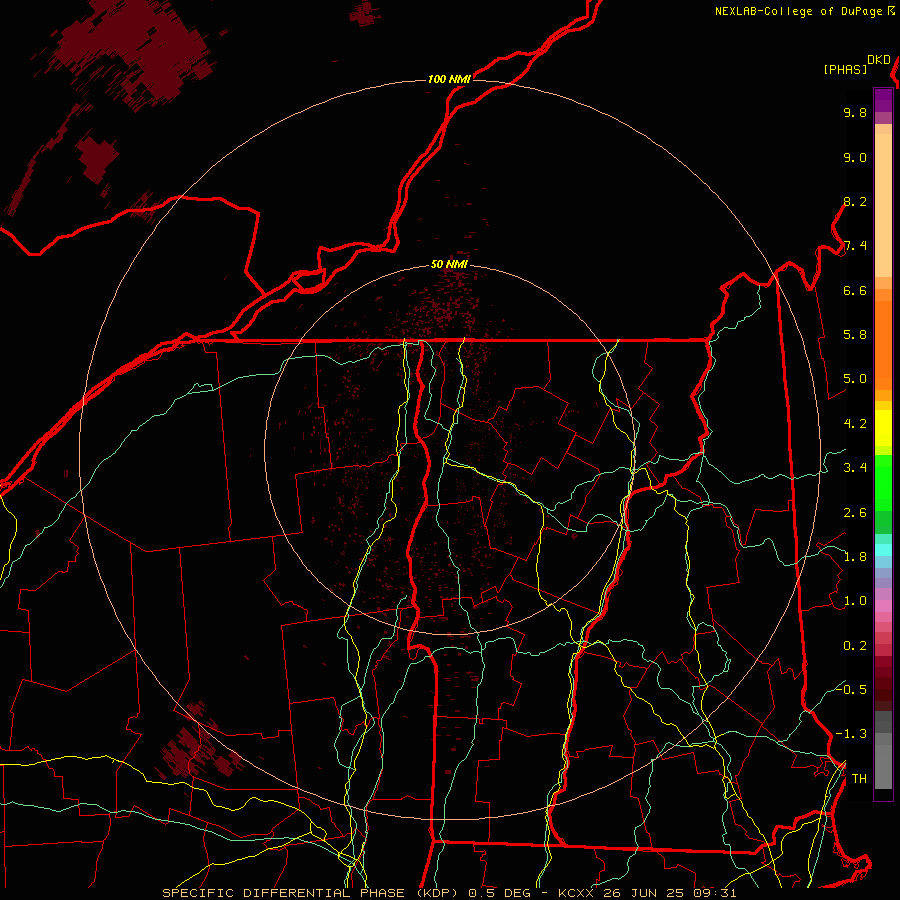Click the 5.8 value on the color scale
Screen dimensions: 900x900
coord(855,335)
